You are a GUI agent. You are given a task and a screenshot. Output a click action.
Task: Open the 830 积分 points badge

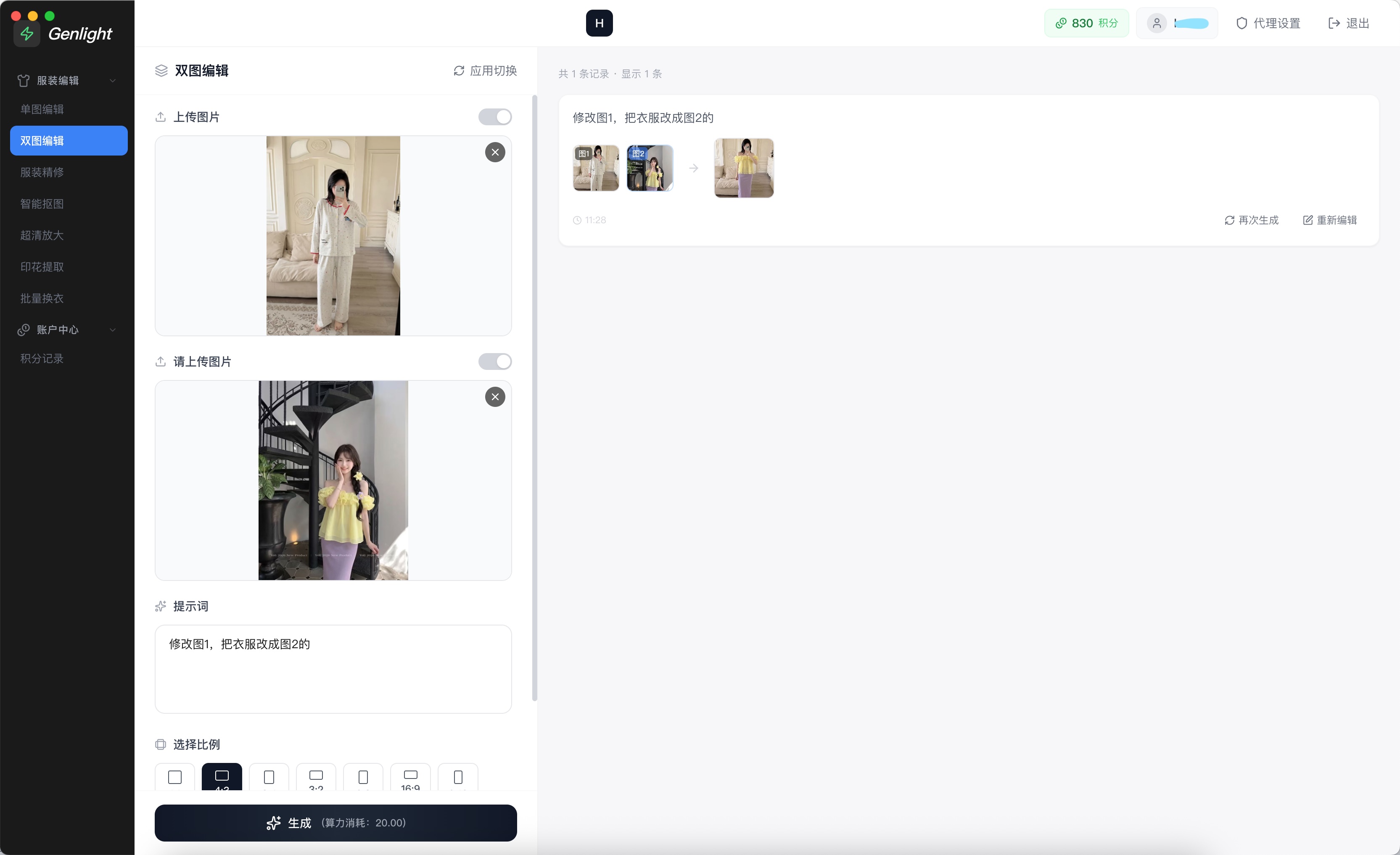(1086, 23)
